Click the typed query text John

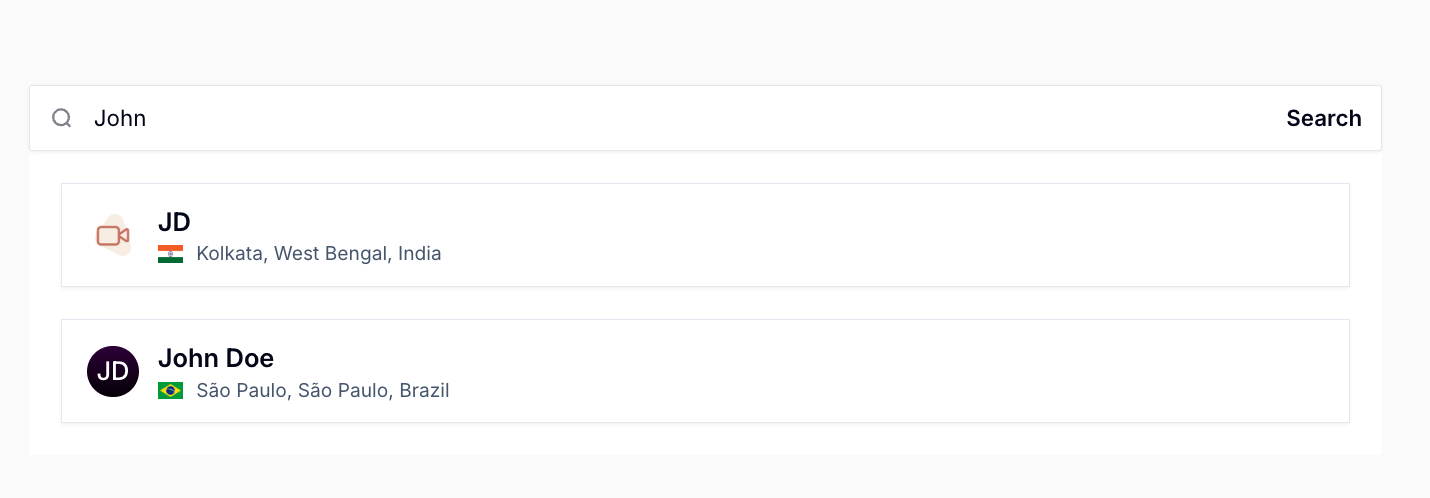point(120,118)
